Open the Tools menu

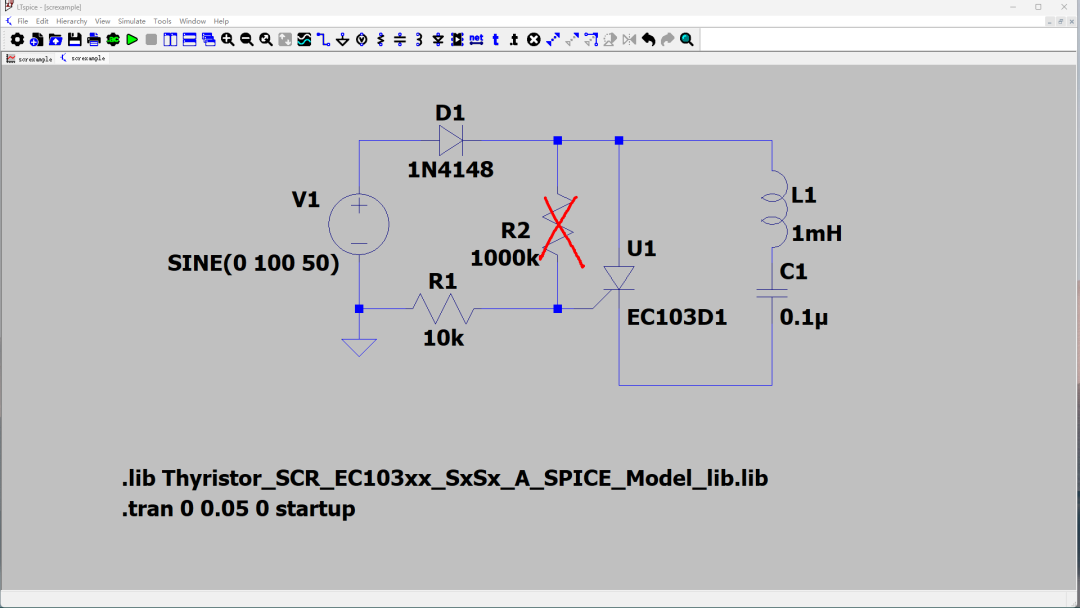[x=162, y=21]
